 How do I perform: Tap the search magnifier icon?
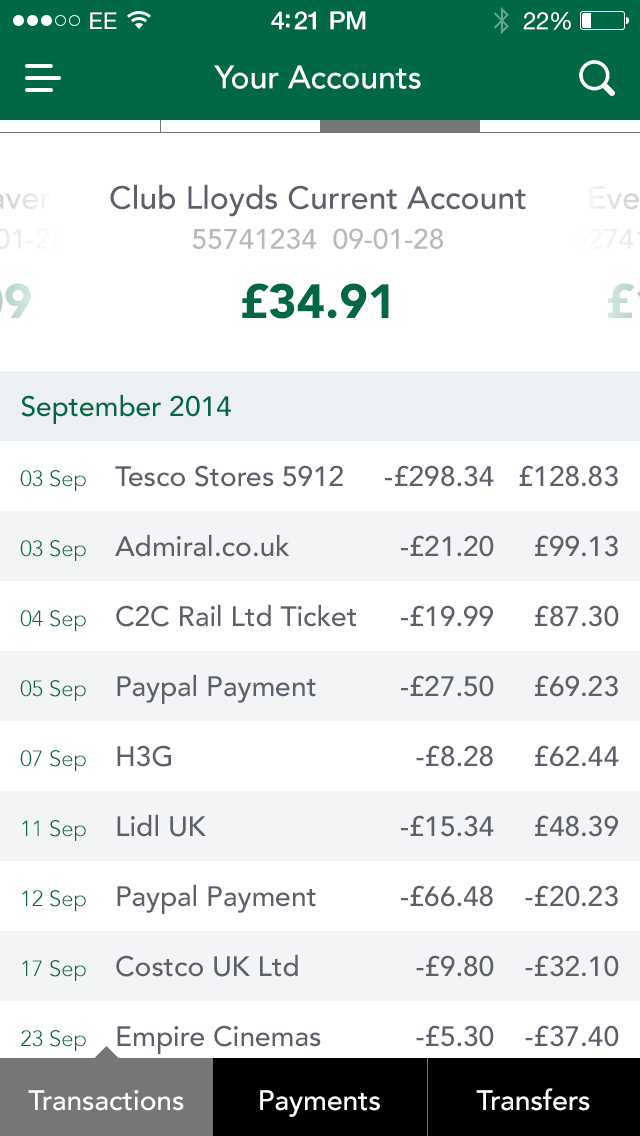tap(597, 78)
